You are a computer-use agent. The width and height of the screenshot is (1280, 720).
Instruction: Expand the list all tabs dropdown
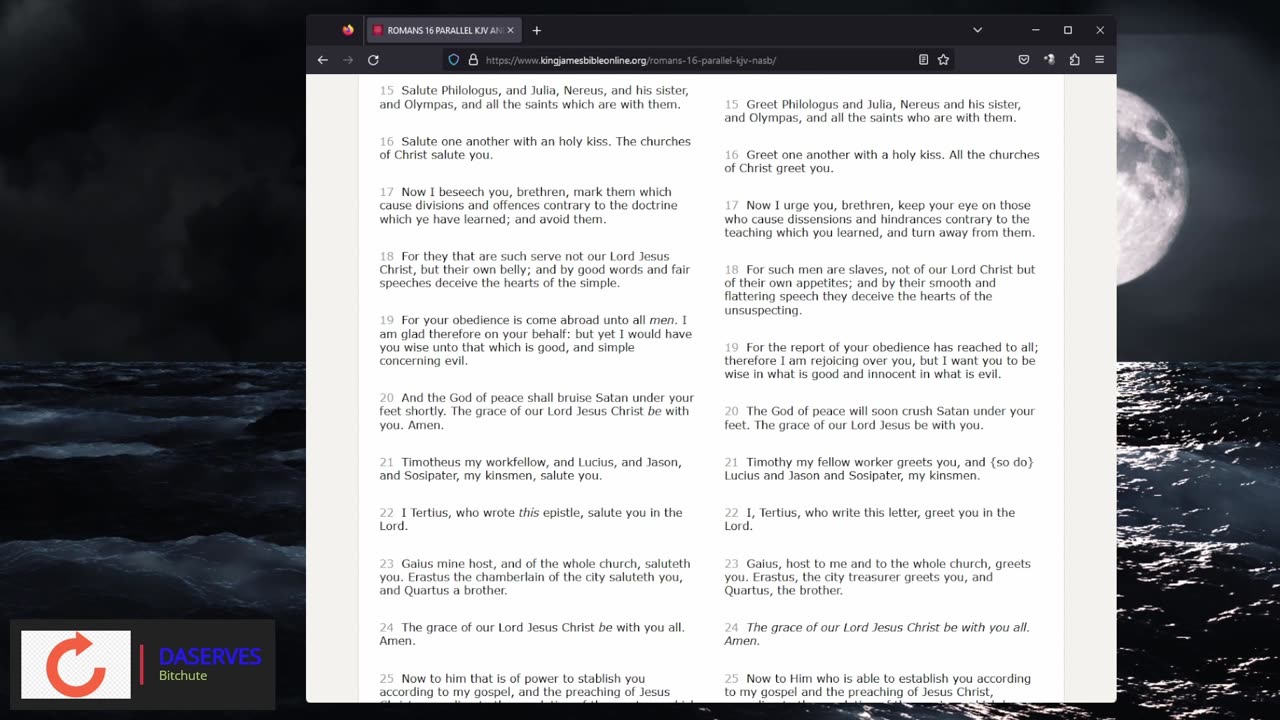pos(977,30)
